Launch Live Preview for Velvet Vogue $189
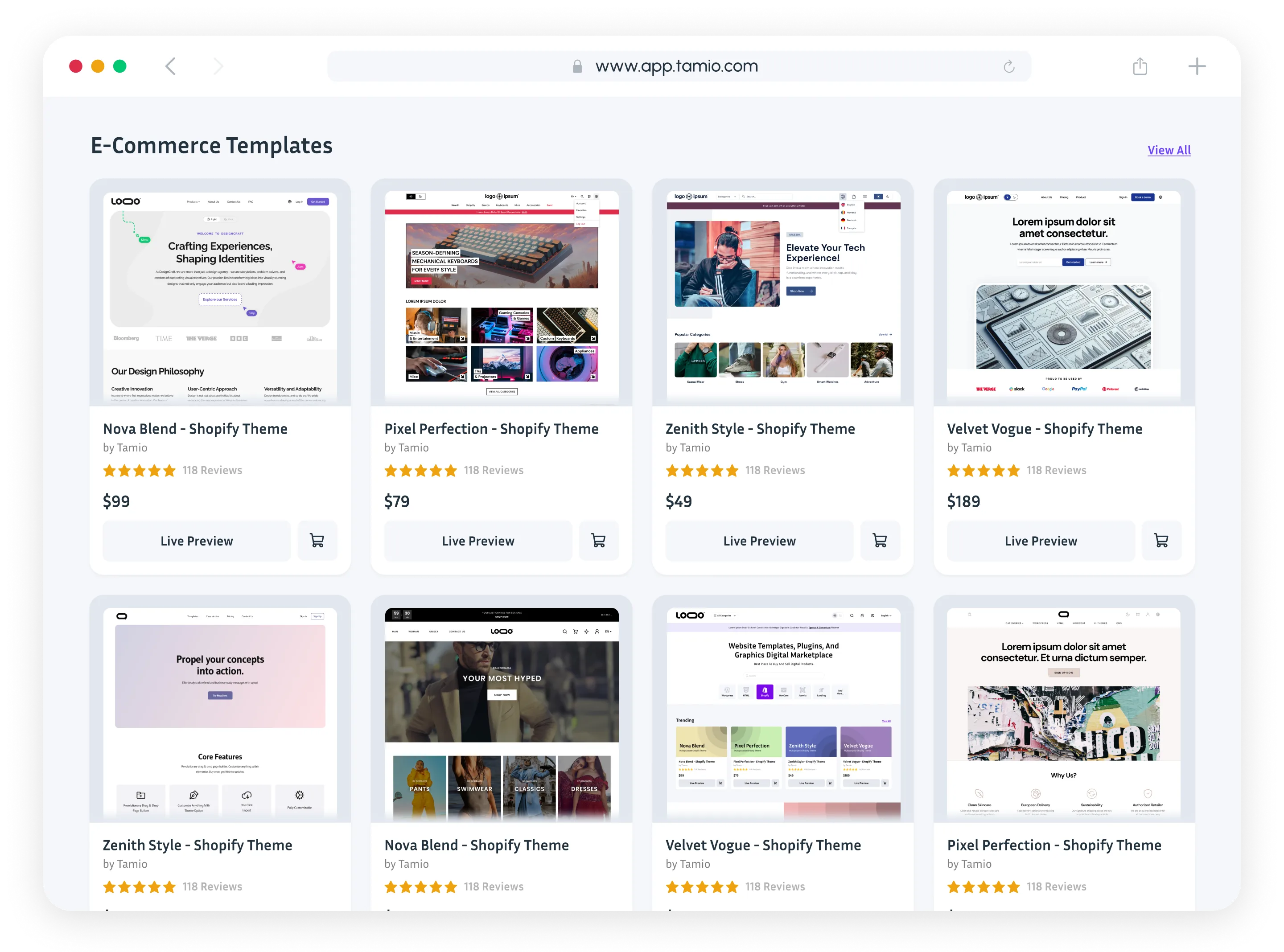Image resolution: width=1284 pixels, height=952 pixels. pos(1040,541)
